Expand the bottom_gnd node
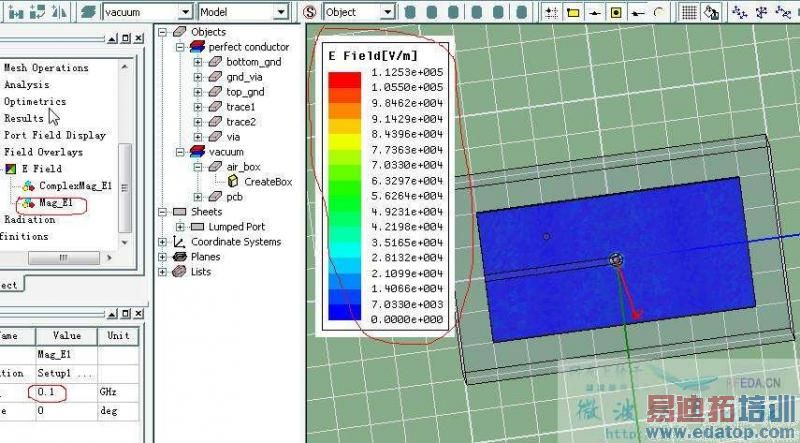The height and width of the screenshot is (443, 800). (198, 62)
